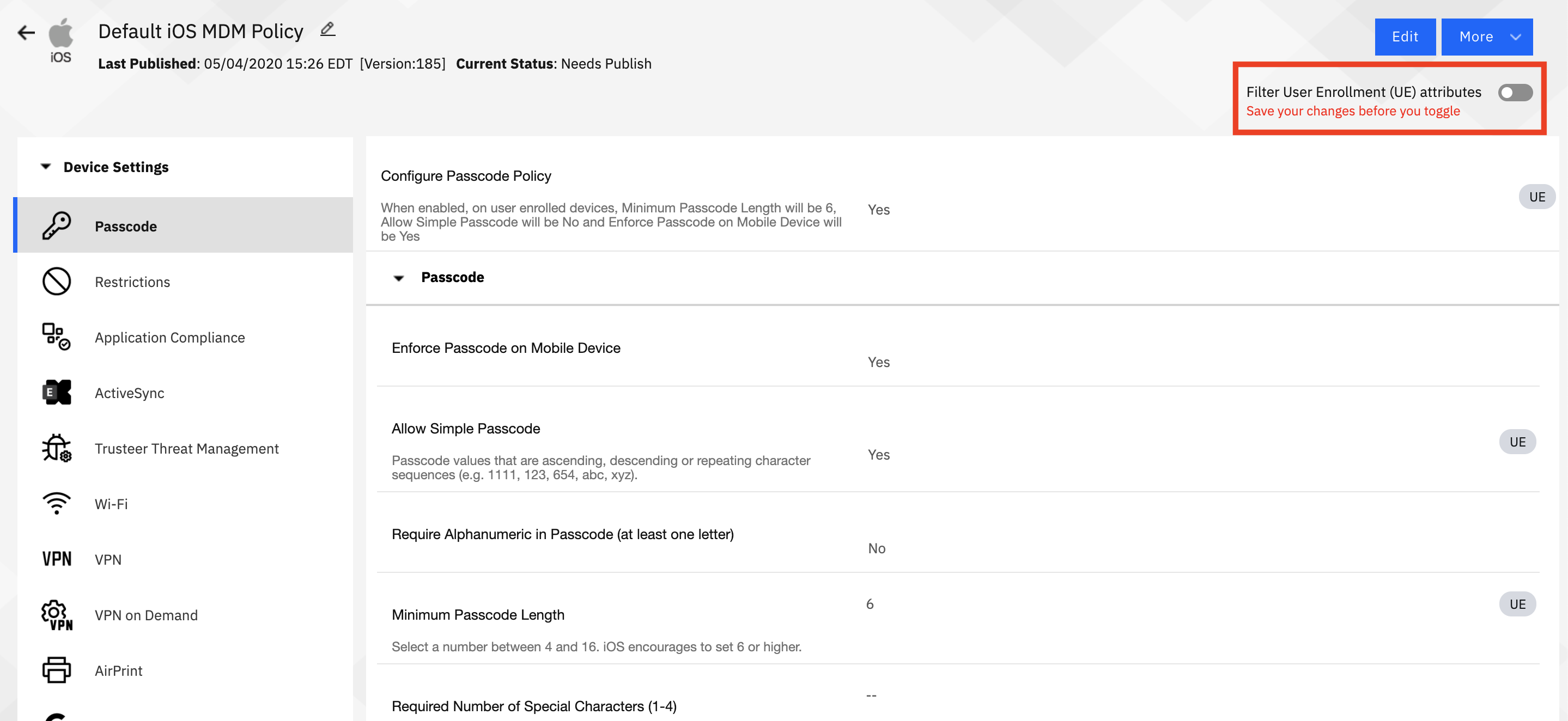This screenshot has height=721, width=1568.
Task: Open Trusteer Threat Management settings
Action: [185, 448]
